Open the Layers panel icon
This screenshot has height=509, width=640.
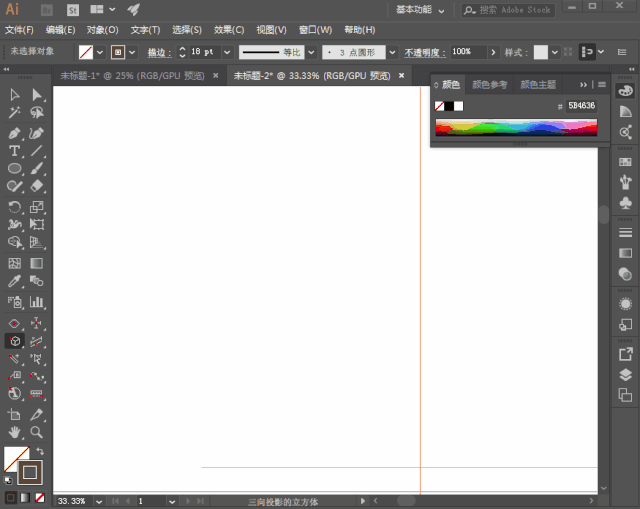[625, 375]
